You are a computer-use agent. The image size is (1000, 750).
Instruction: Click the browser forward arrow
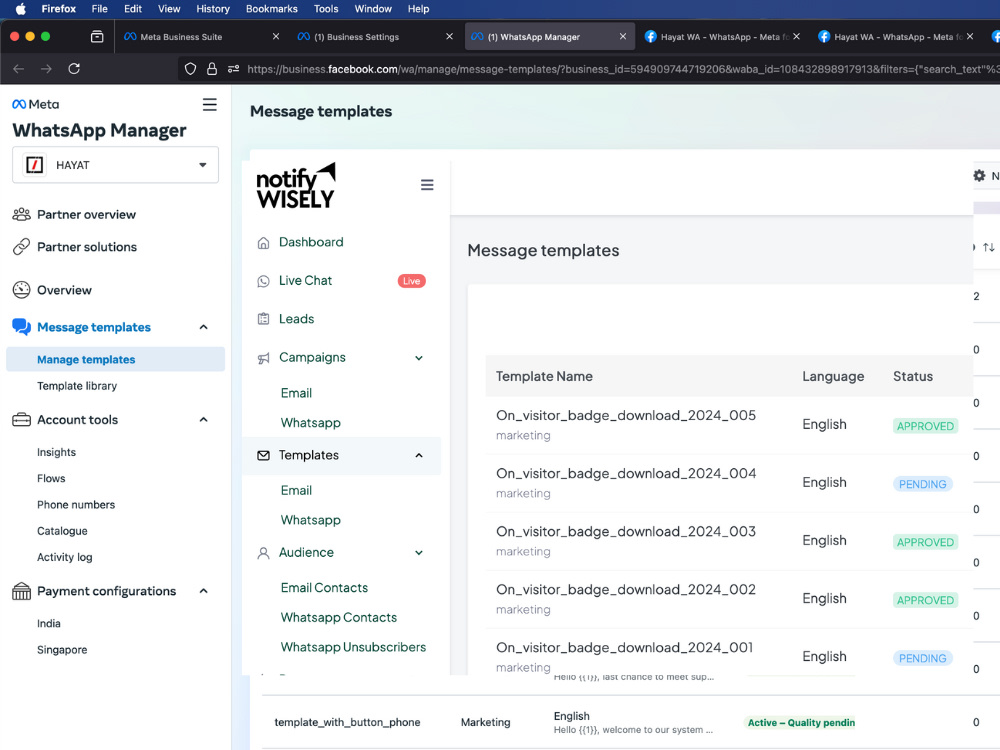click(x=46, y=69)
